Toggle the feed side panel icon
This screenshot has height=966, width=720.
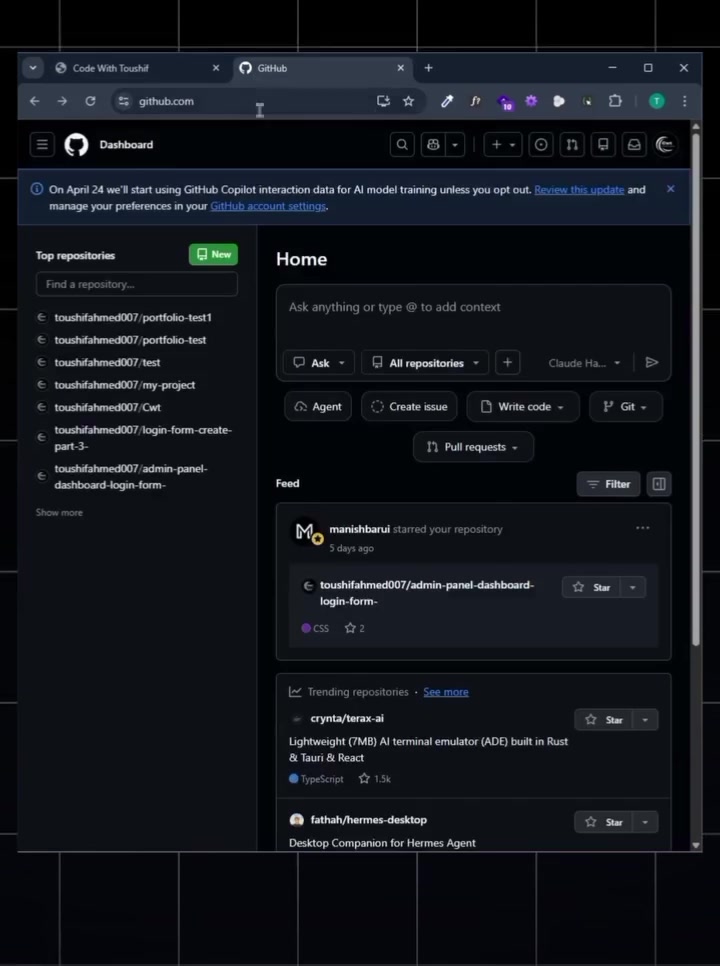[659, 484]
